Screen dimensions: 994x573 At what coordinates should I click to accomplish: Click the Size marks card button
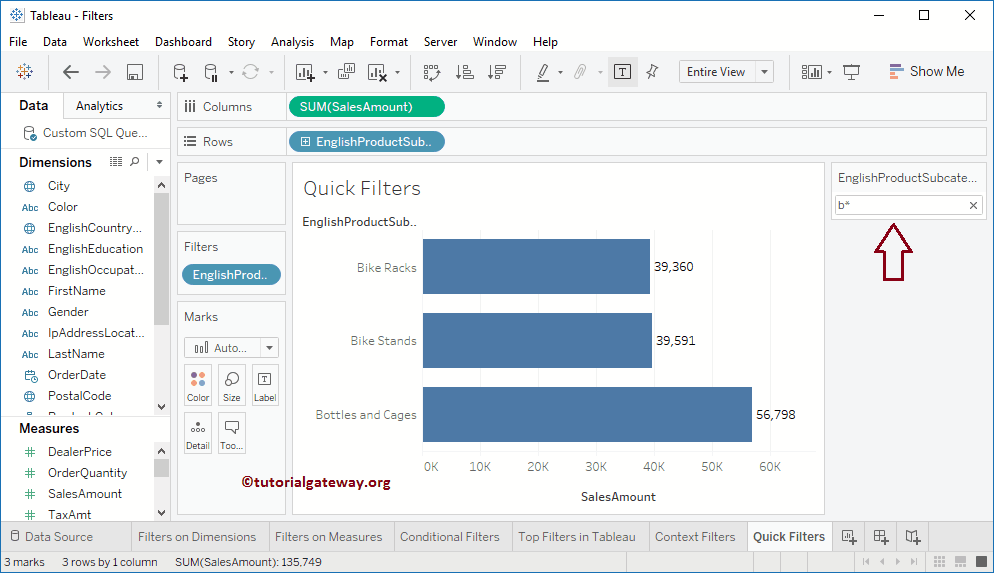tap(231, 385)
